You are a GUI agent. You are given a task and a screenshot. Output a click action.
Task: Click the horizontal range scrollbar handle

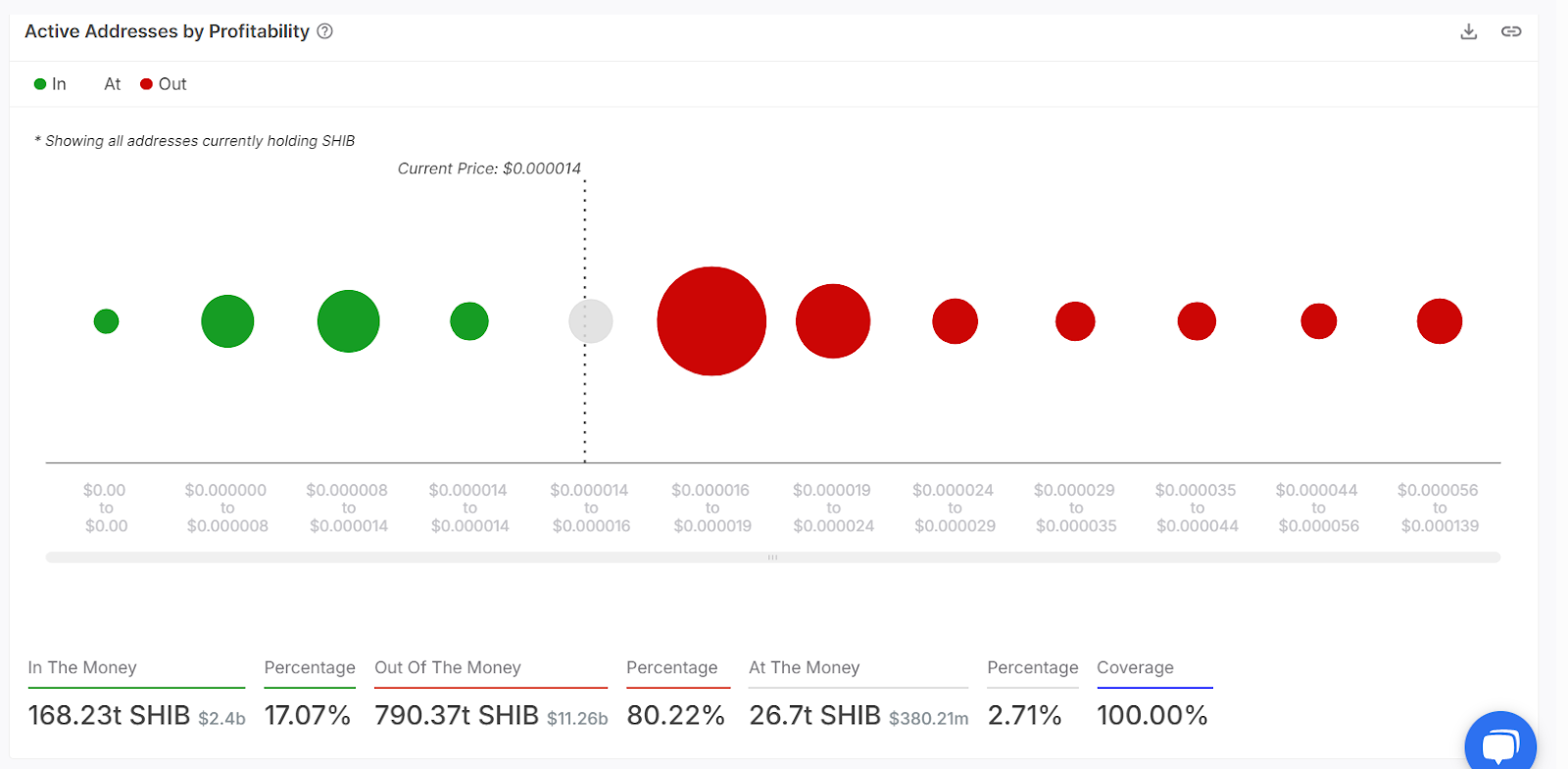pyautogui.click(x=772, y=557)
